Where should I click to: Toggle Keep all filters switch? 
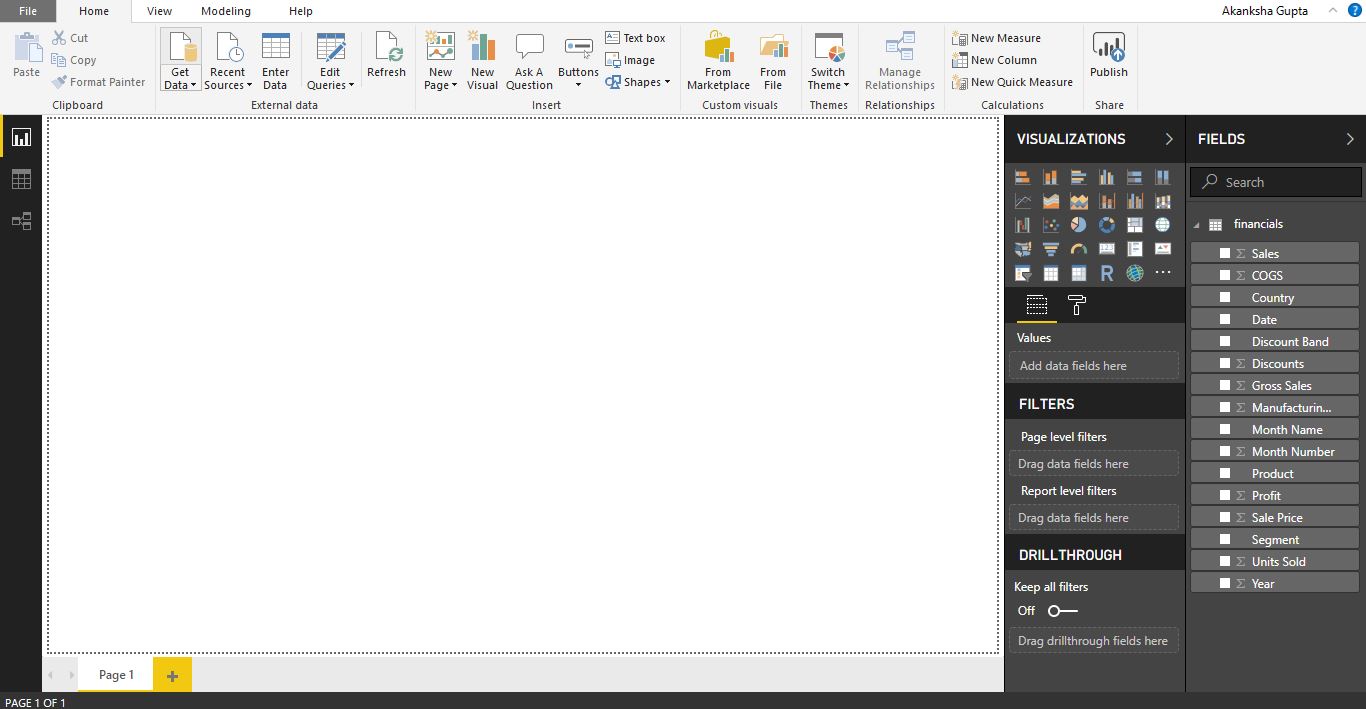point(1062,610)
